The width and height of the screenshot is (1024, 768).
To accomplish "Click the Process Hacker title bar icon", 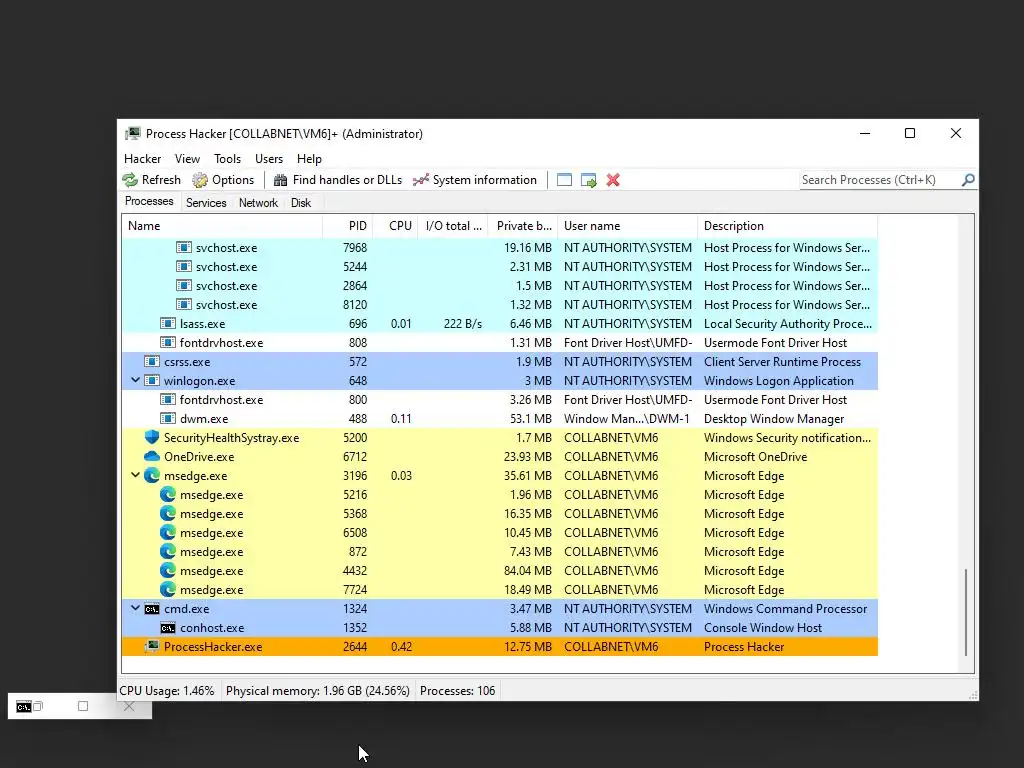I will [133, 133].
